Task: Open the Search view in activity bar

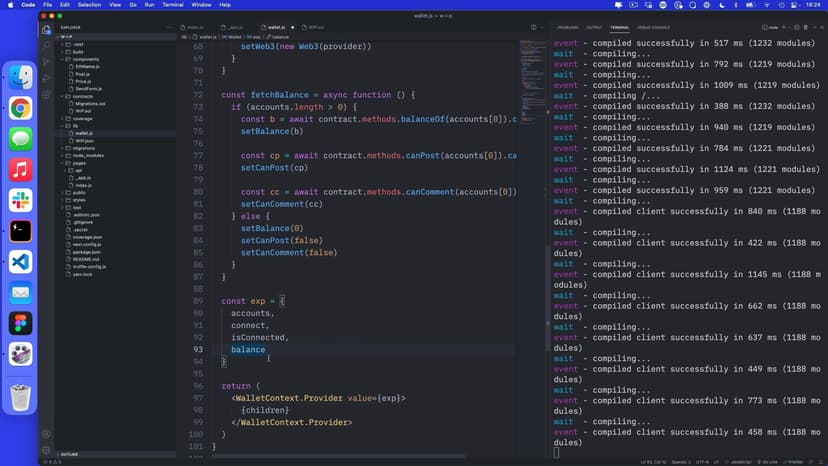Action: tap(46, 46)
